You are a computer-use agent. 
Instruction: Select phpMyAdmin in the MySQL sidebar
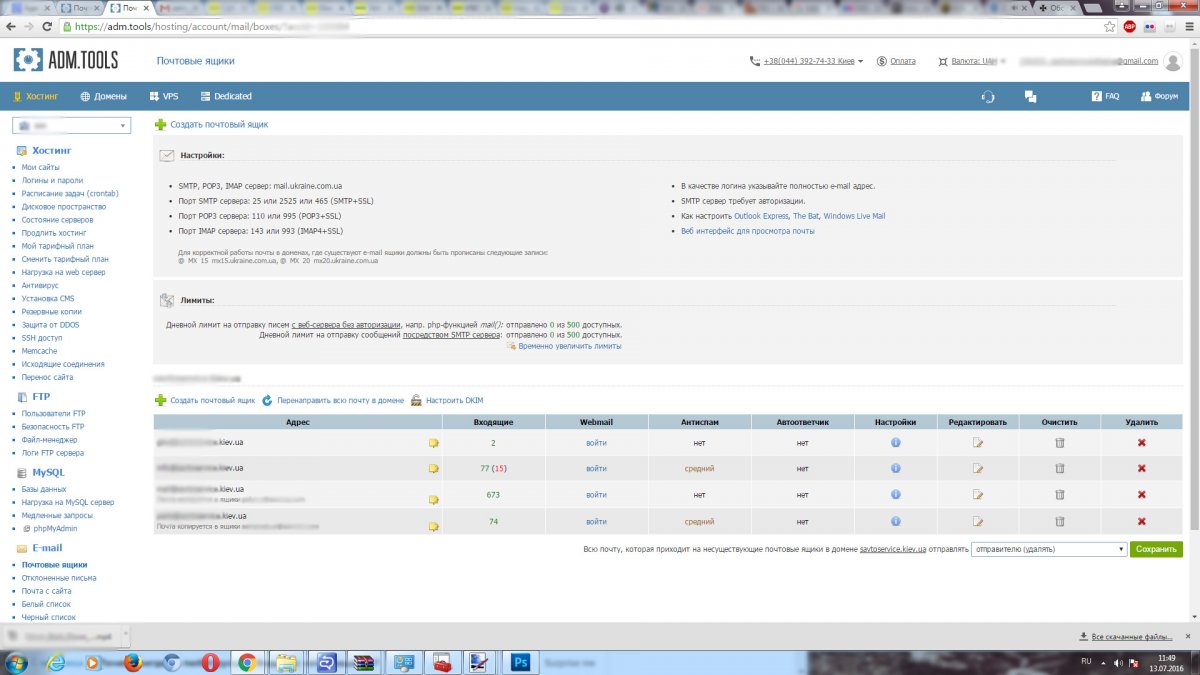[x=57, y=528]
